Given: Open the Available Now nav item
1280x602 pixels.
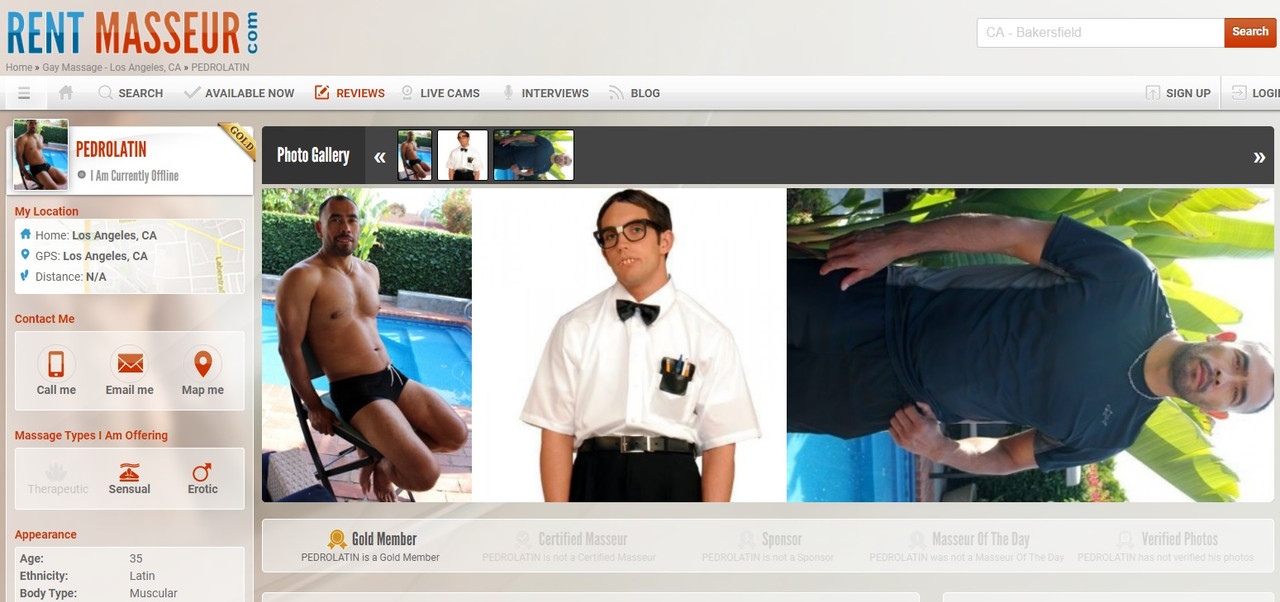Looking at the screenshot, I should (239, 93).
